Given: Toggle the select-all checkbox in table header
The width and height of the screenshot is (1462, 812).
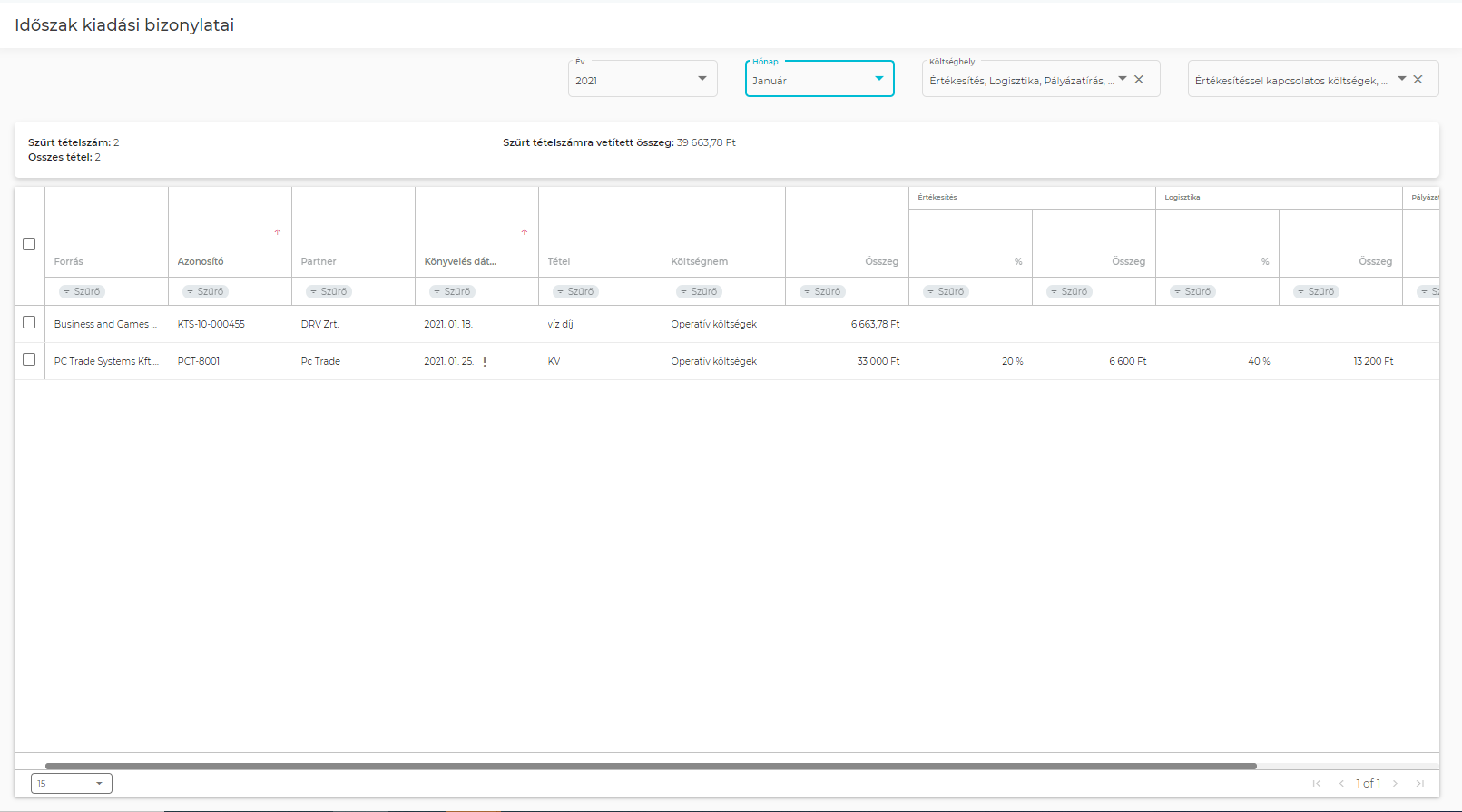Looking at the screenshot, I should [29, 244].
